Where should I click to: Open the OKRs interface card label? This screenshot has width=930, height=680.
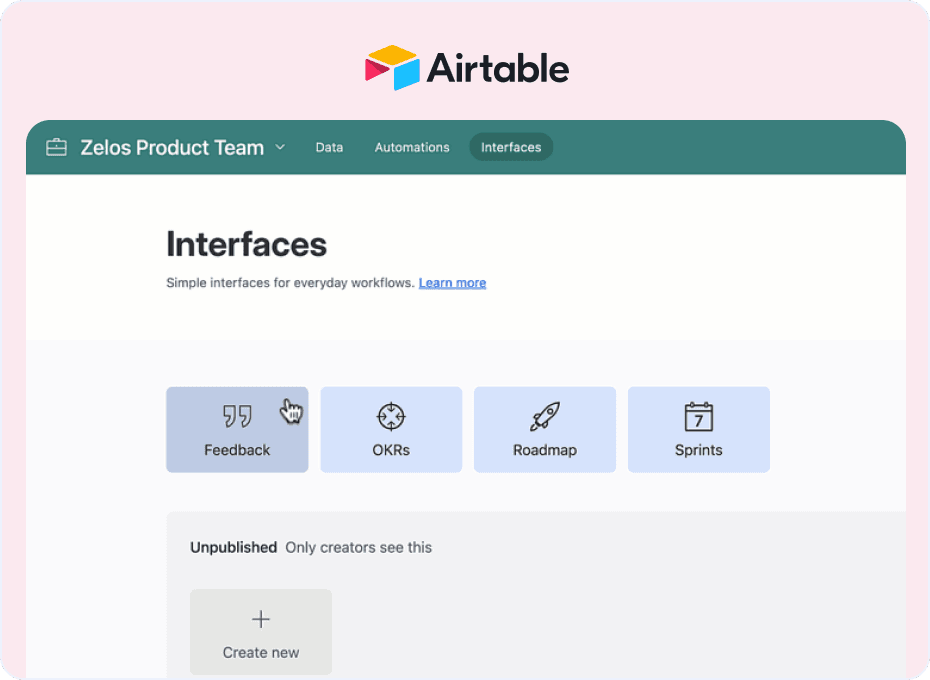tap(391, 450)
